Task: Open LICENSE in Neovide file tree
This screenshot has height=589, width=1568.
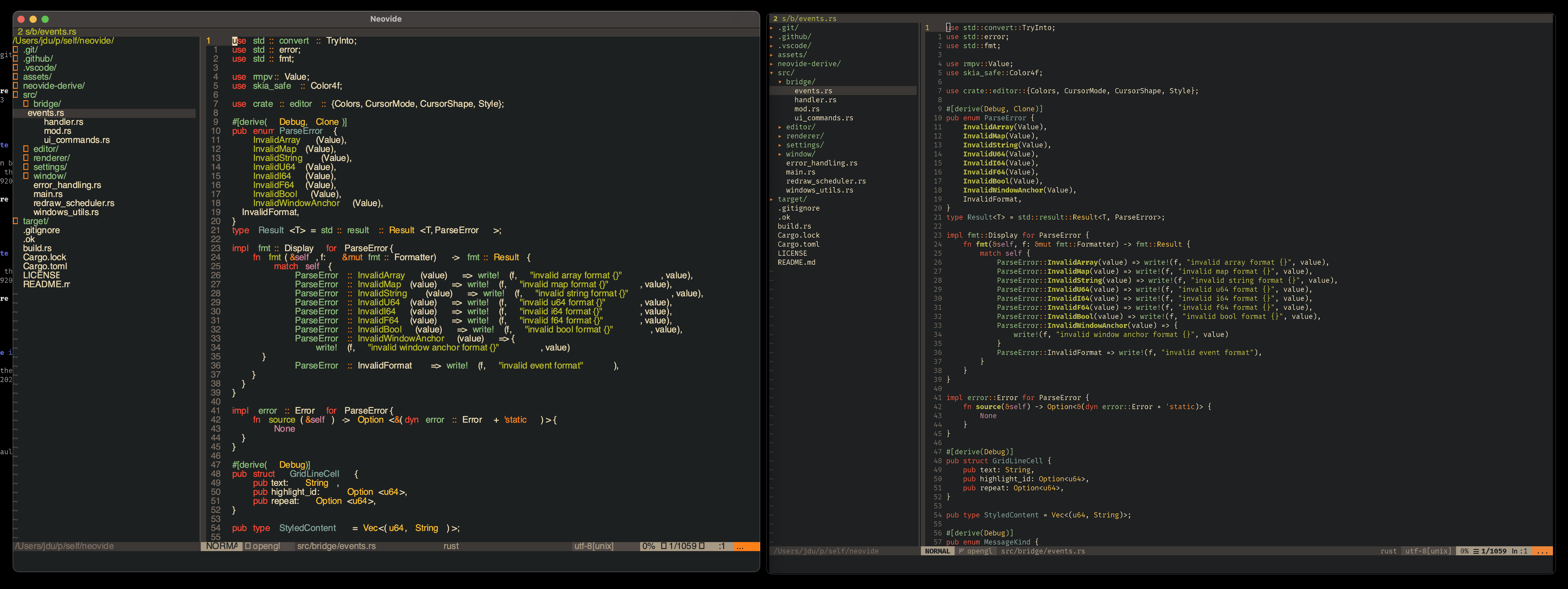Action: [x=42, y=276]
